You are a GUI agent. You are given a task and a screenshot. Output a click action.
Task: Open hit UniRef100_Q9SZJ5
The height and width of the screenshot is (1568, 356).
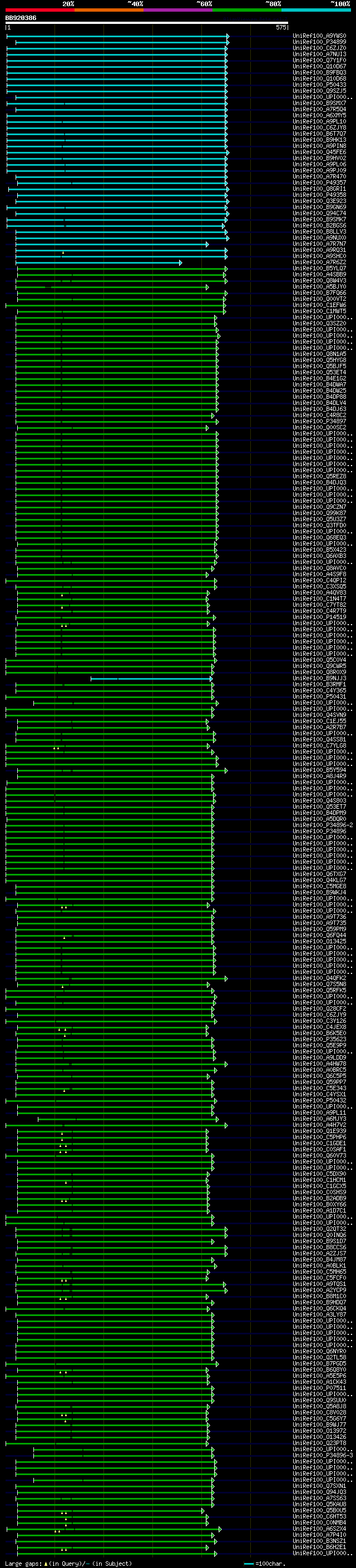319,91
